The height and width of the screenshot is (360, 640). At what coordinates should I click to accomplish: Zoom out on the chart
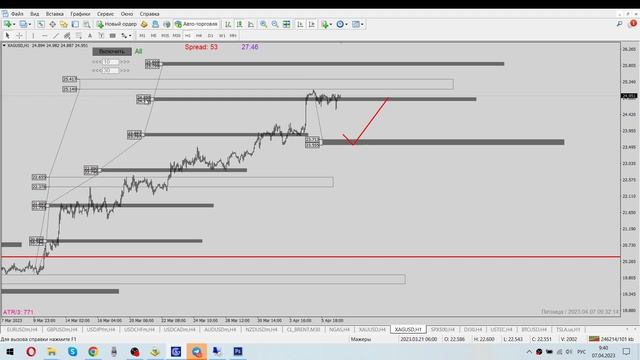(x=275, y=24)
